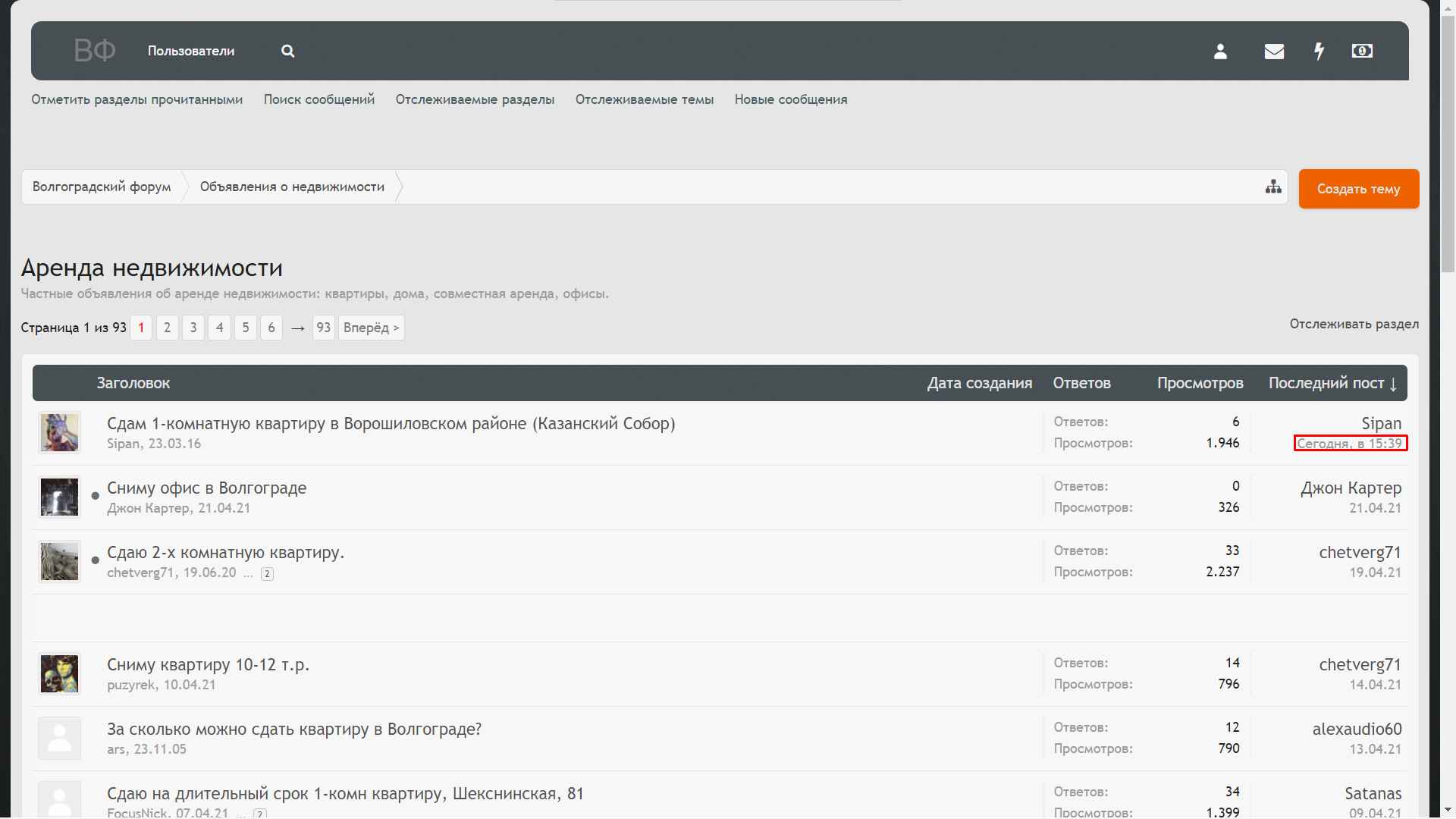Open the user profile icon
Viewport: 1456px width, 819px height.
[x=1220, y=51]
